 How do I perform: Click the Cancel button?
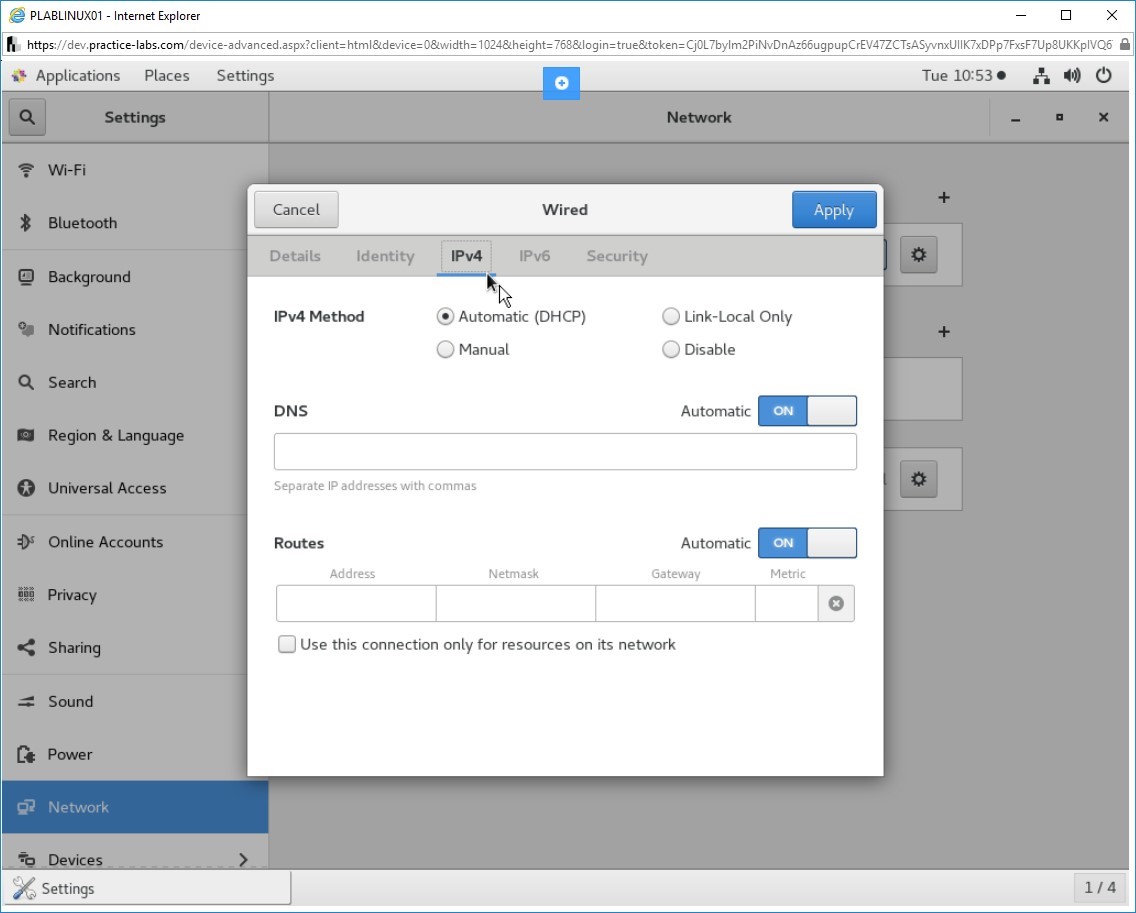[x=296, y=210]
